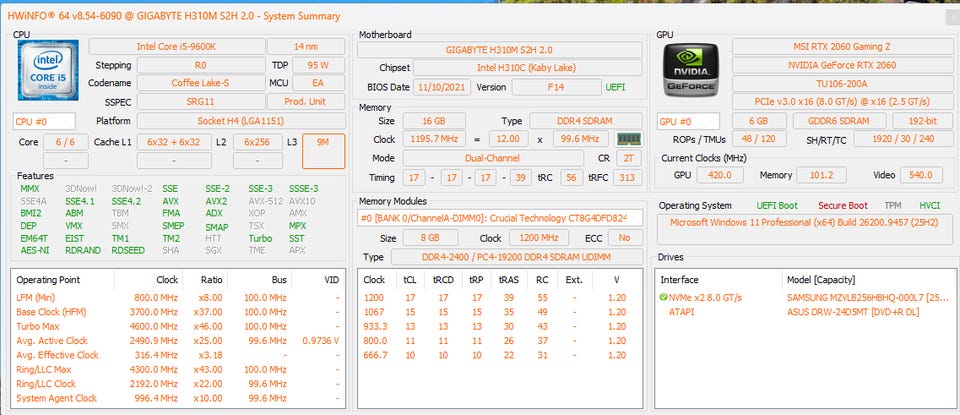Screen dimensions: 960x415
Task: Click the F14 BIOS version field
Action: [557, 87]
